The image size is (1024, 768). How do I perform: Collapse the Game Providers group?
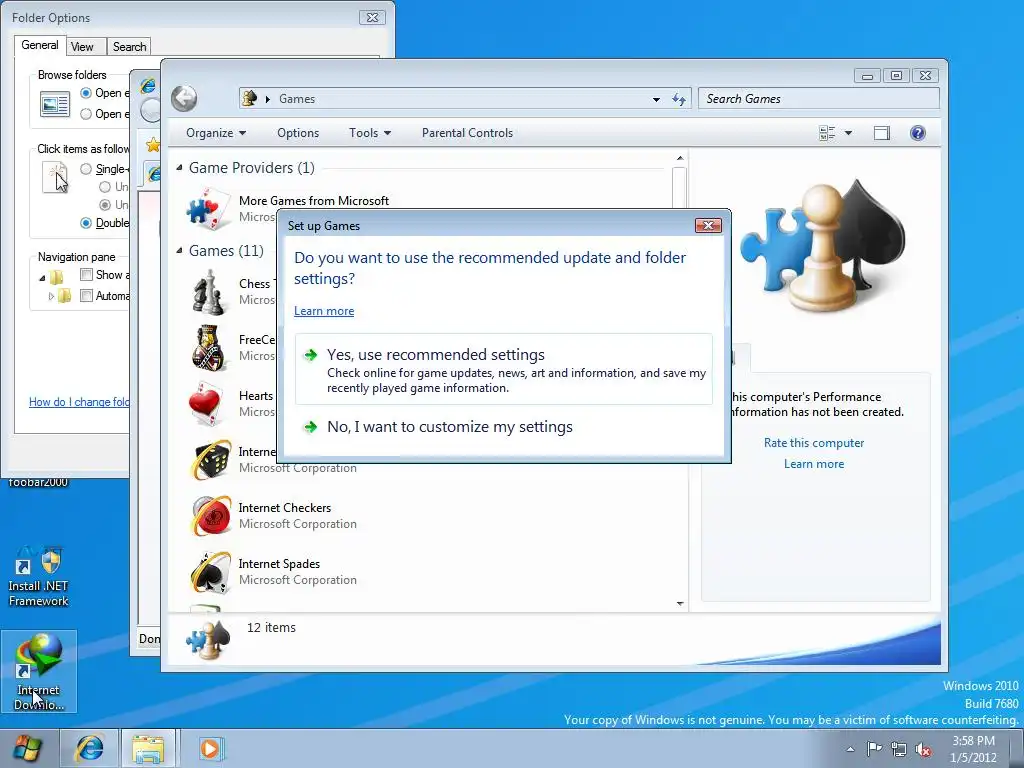coord(179,168)
